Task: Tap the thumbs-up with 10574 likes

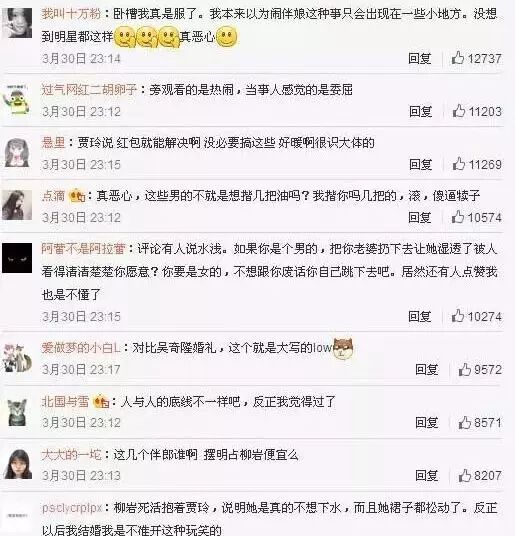Action: [458, 217]
